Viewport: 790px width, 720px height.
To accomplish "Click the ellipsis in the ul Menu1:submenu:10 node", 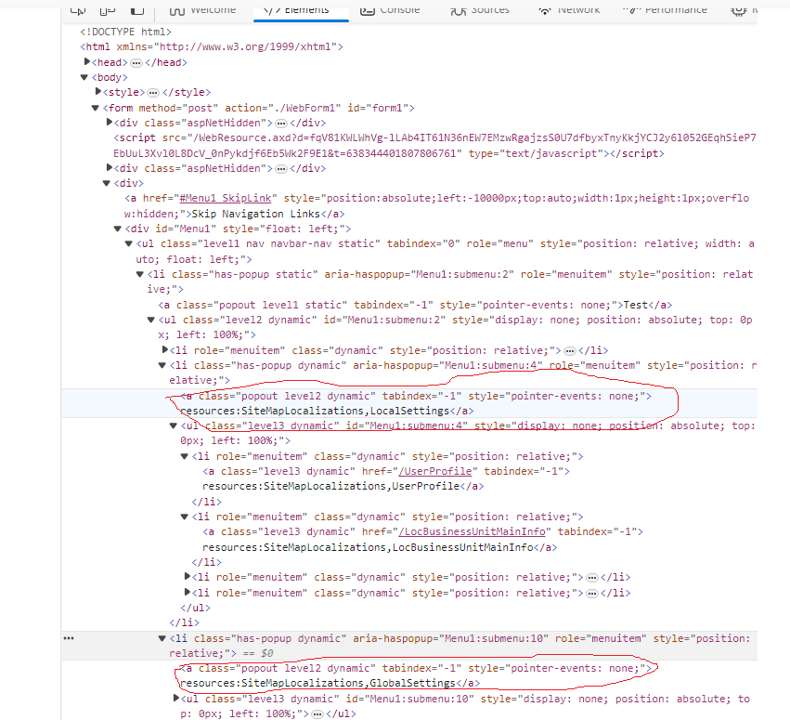I will point(317,714).
